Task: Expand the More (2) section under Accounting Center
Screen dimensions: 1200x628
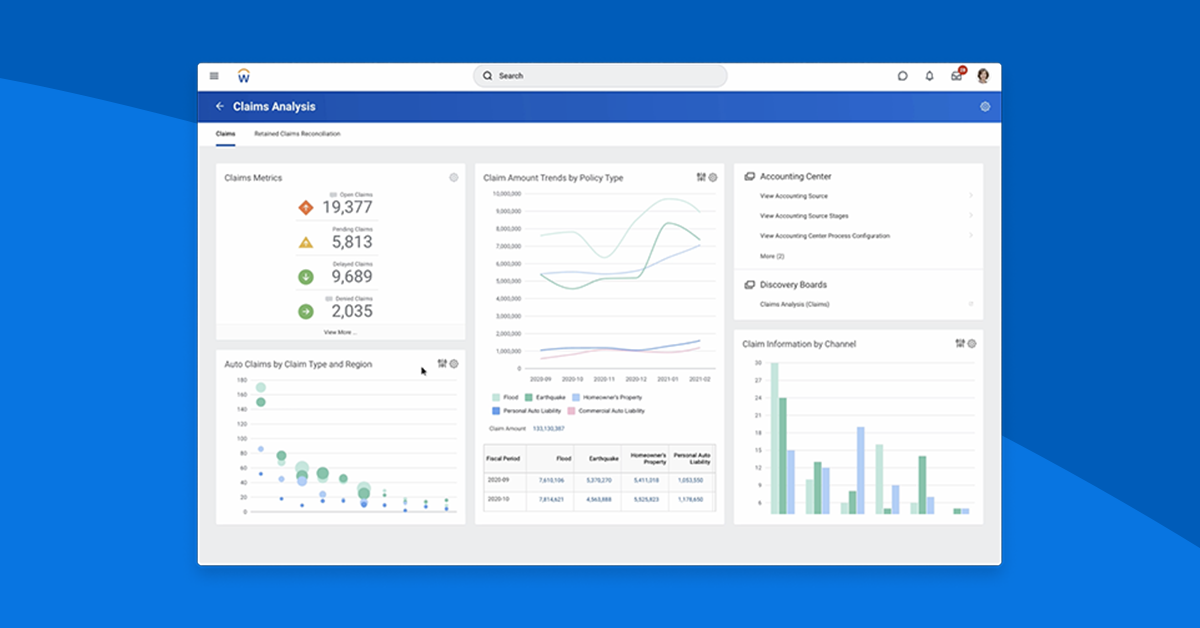Action: [770, 256]
